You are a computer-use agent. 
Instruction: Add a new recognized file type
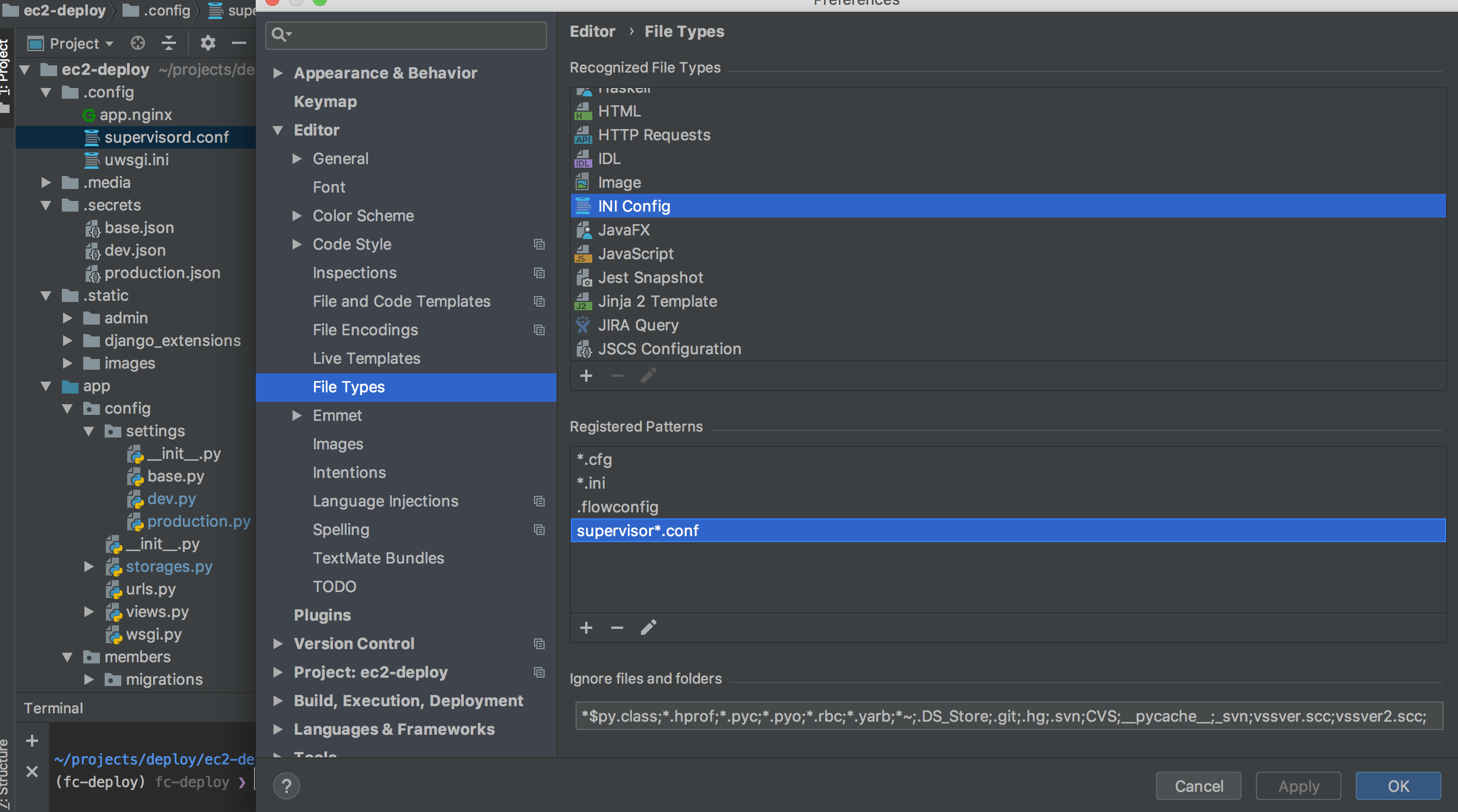(x=586, y=376)
